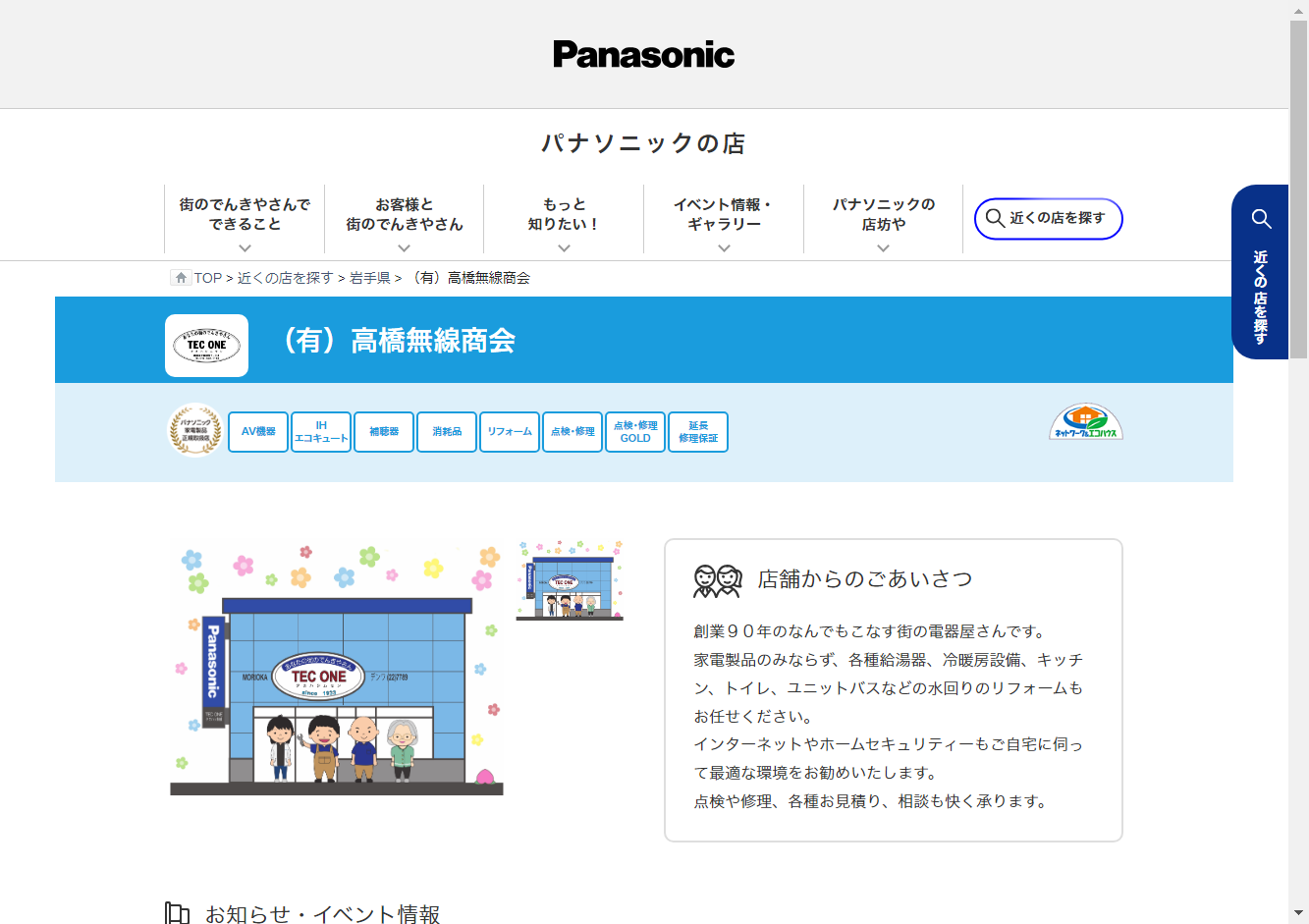The image size is (1309, 924).
Task: Select the 延長修理保証 service icon
Action: [698, 432]
